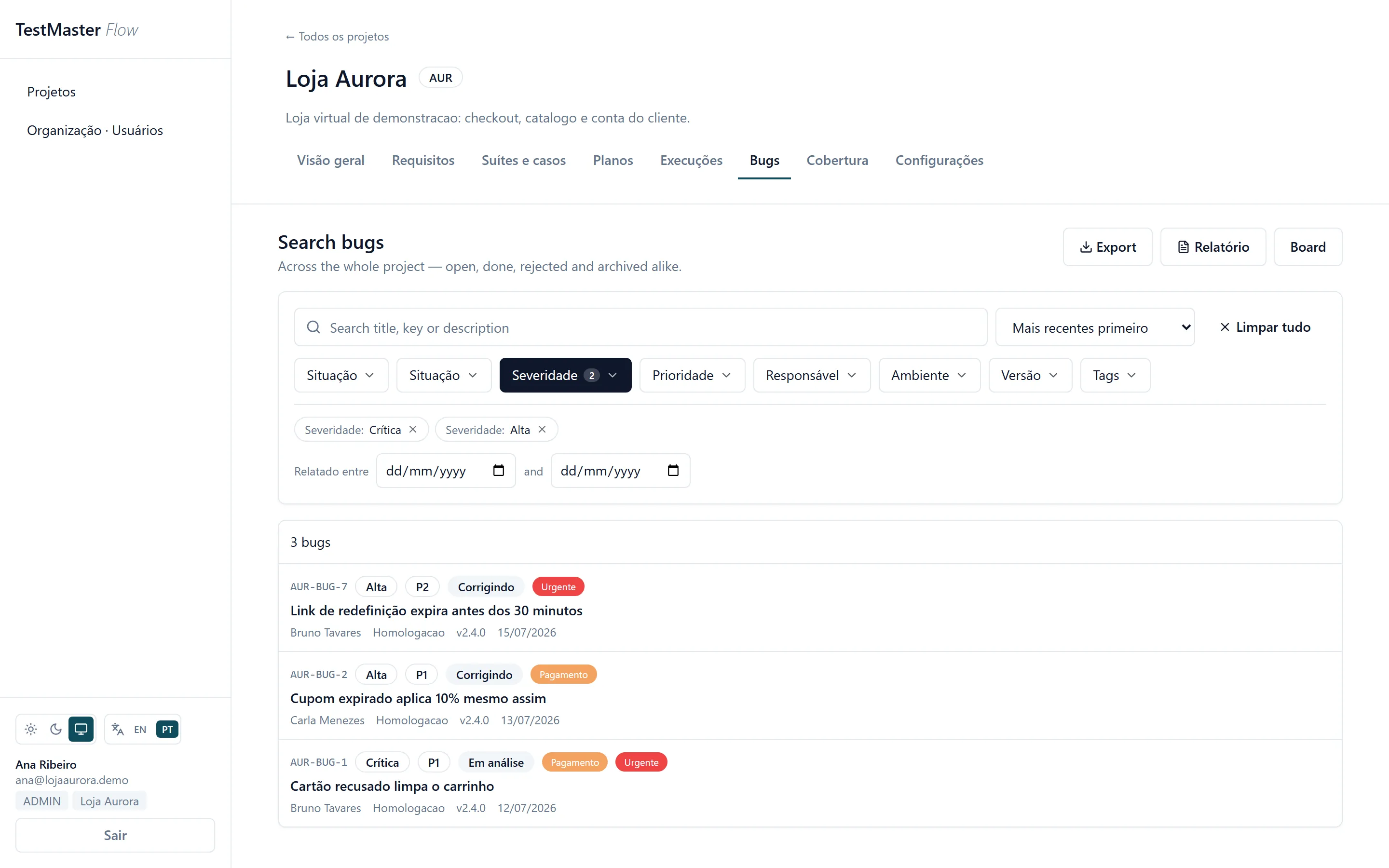Click the Loja Aurora badge under user
Image resolution: width=1389 pixels, height=868 pixels.
pos(109,801)
